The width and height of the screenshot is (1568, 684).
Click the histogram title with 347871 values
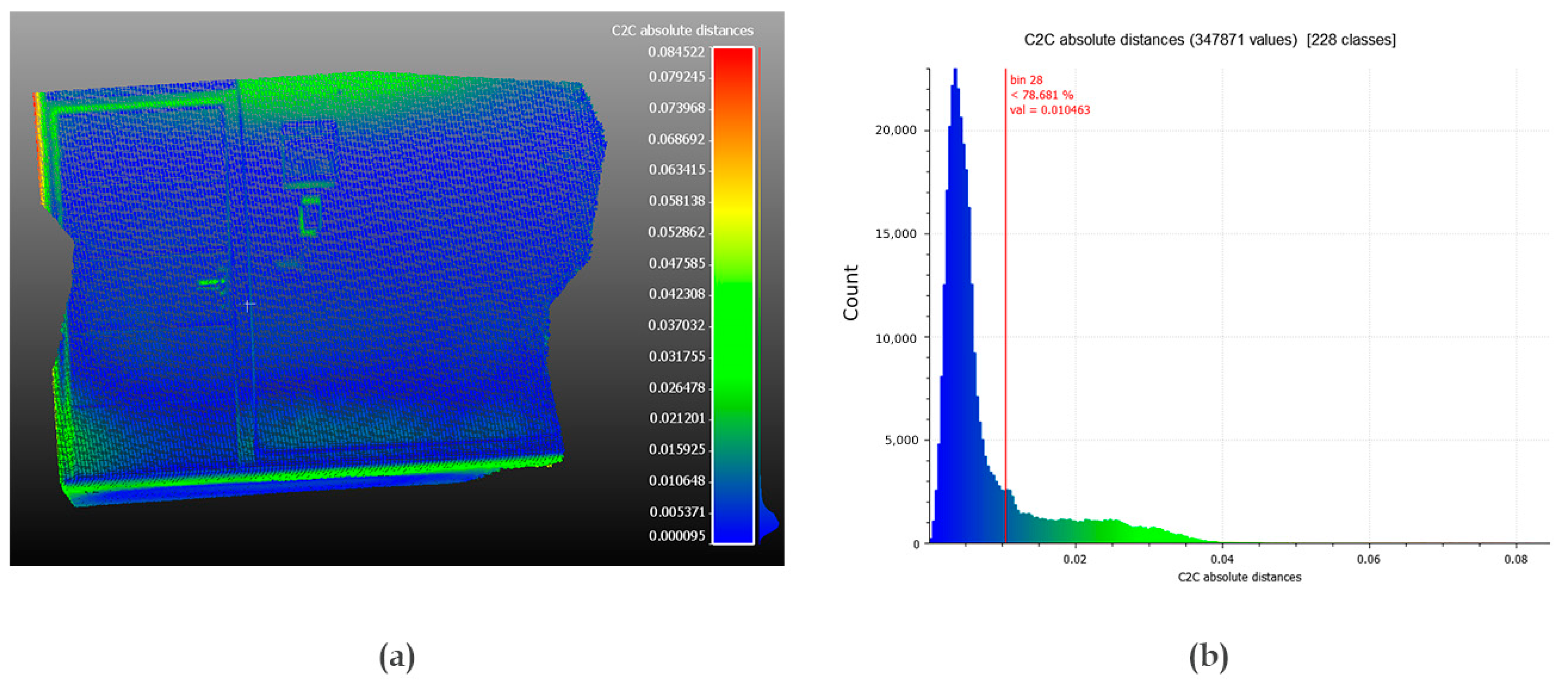pos(1209,40)
